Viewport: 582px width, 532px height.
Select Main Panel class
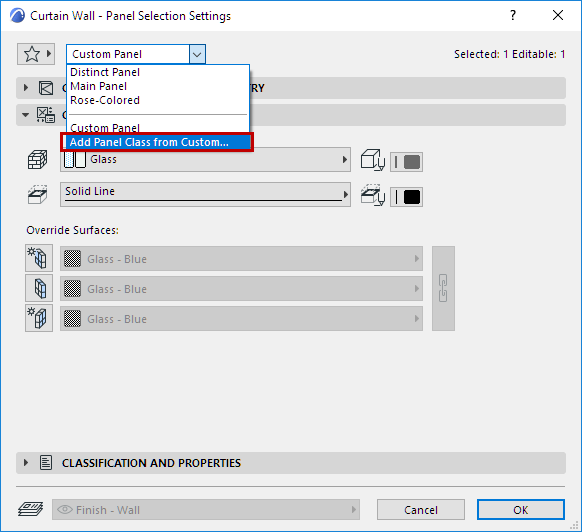[x=99, y=86]
